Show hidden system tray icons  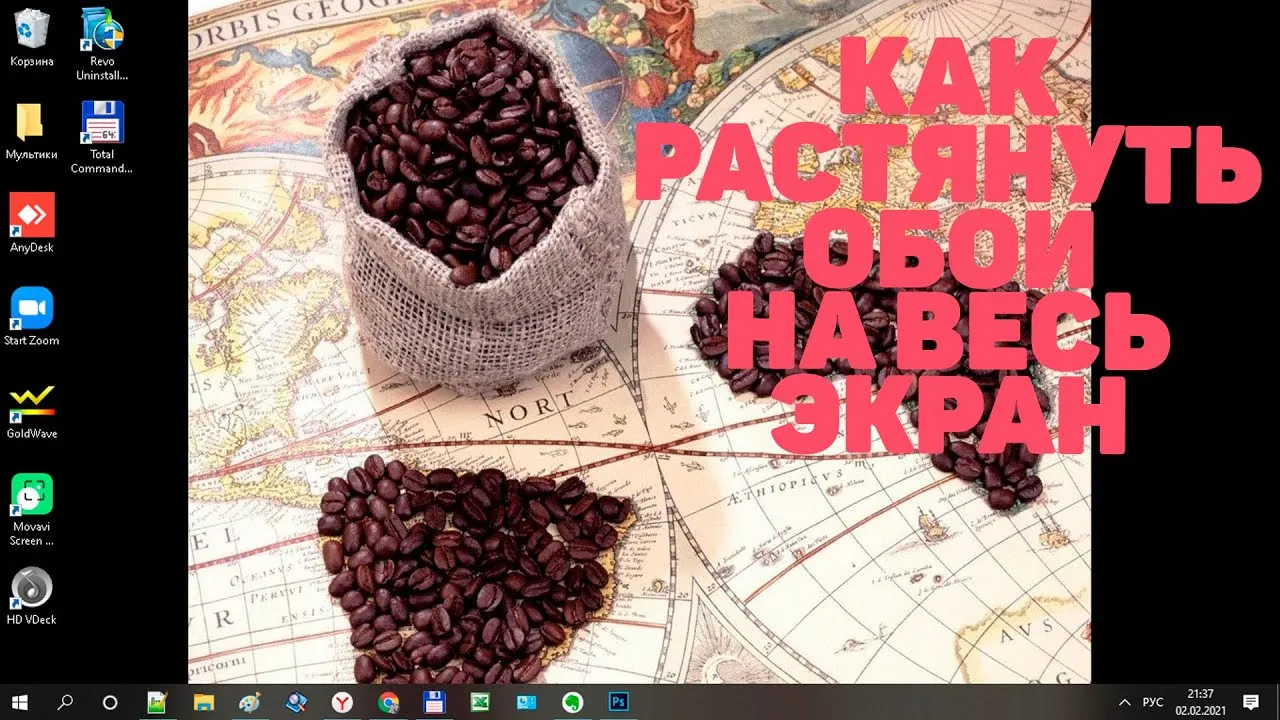tap(1124, 702)
